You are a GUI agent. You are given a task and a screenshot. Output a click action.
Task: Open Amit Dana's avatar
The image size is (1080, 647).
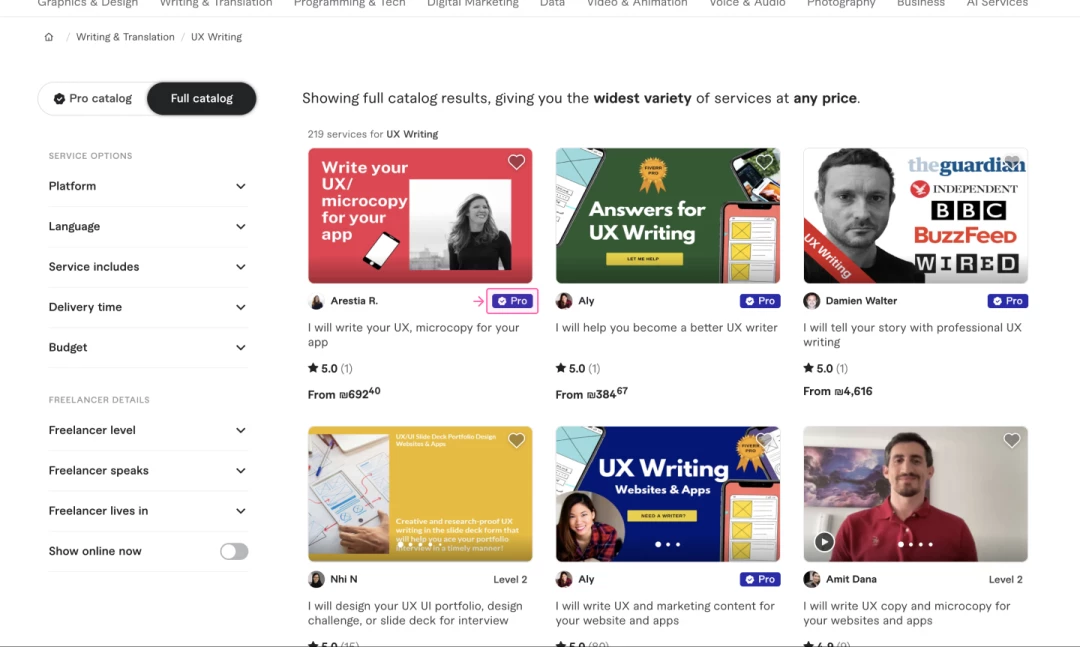tap(811, 579)
